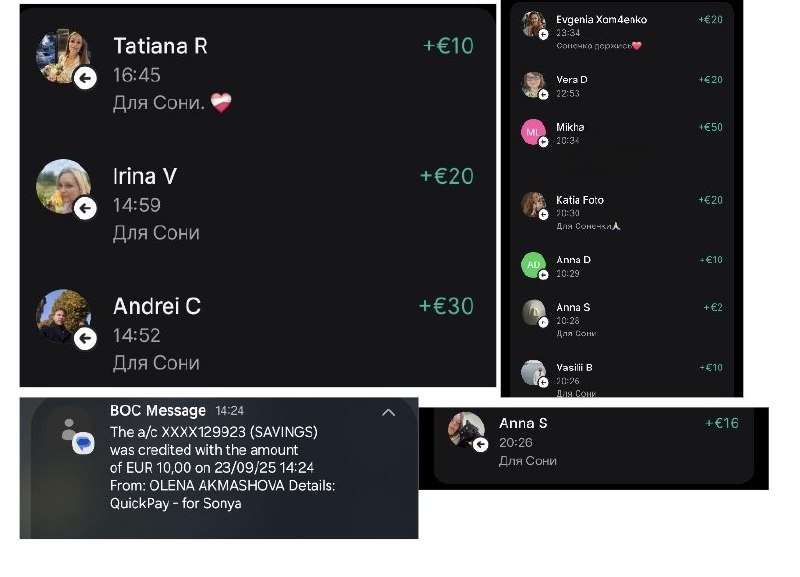Select the Anna D +€10 transaction amount
800x577 pixels.
[711, 260]
